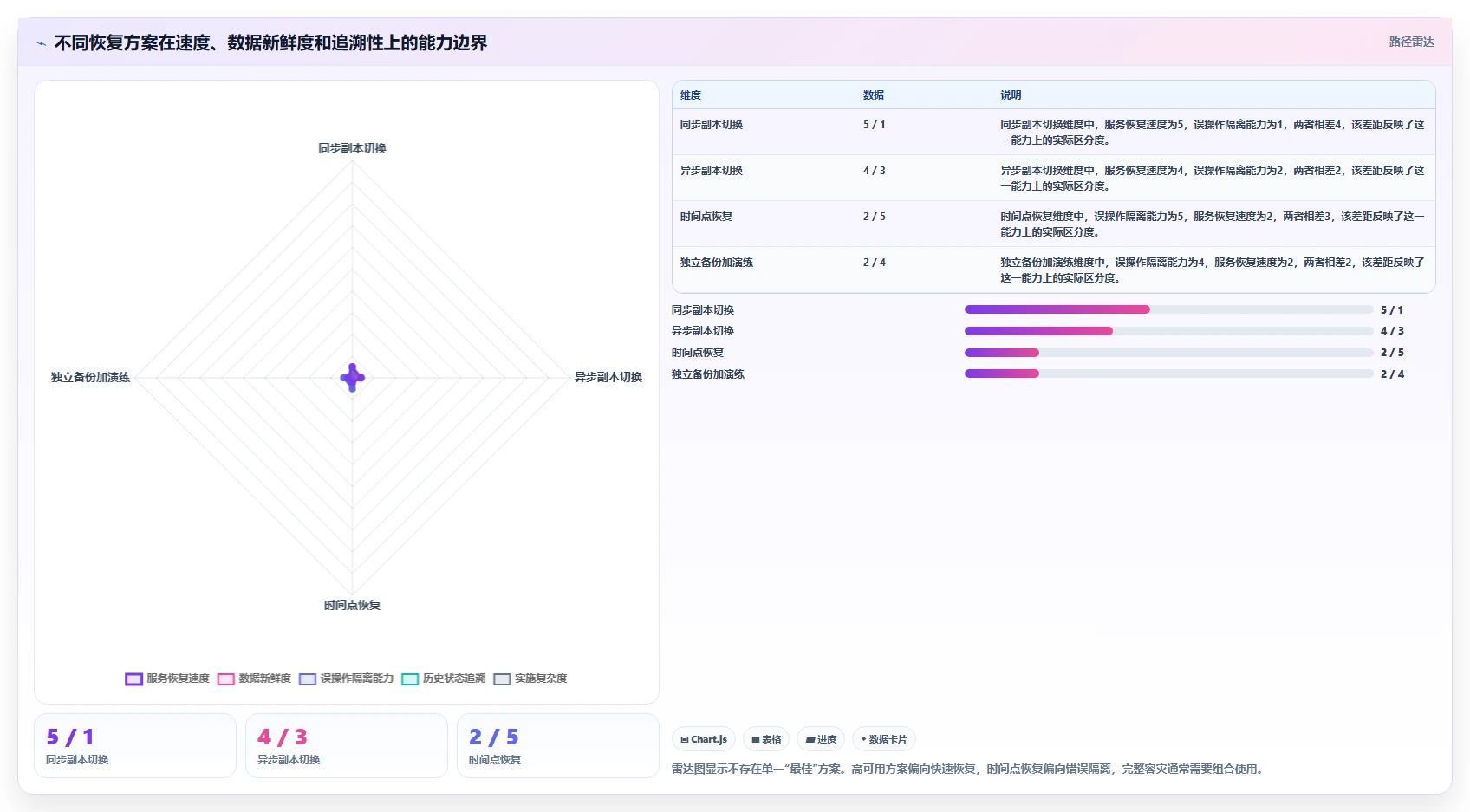The width and height of the screenshot is (1470, 812).
Task: Click the 独立备份加演练 radar axis label
Action: (x=90, y=377)
